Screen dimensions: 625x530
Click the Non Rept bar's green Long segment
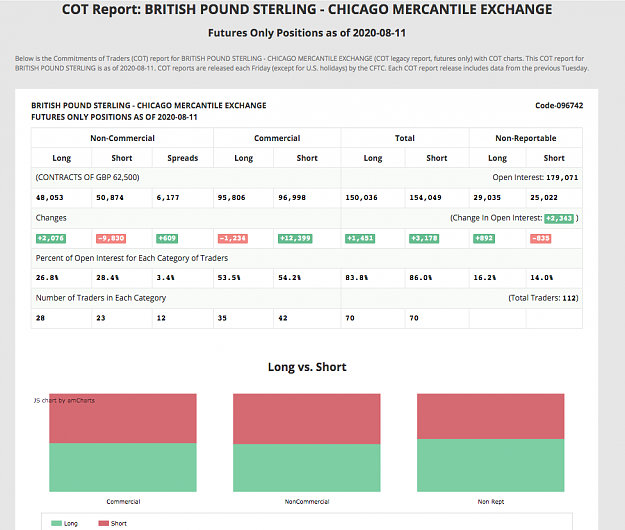pos(491,465)
